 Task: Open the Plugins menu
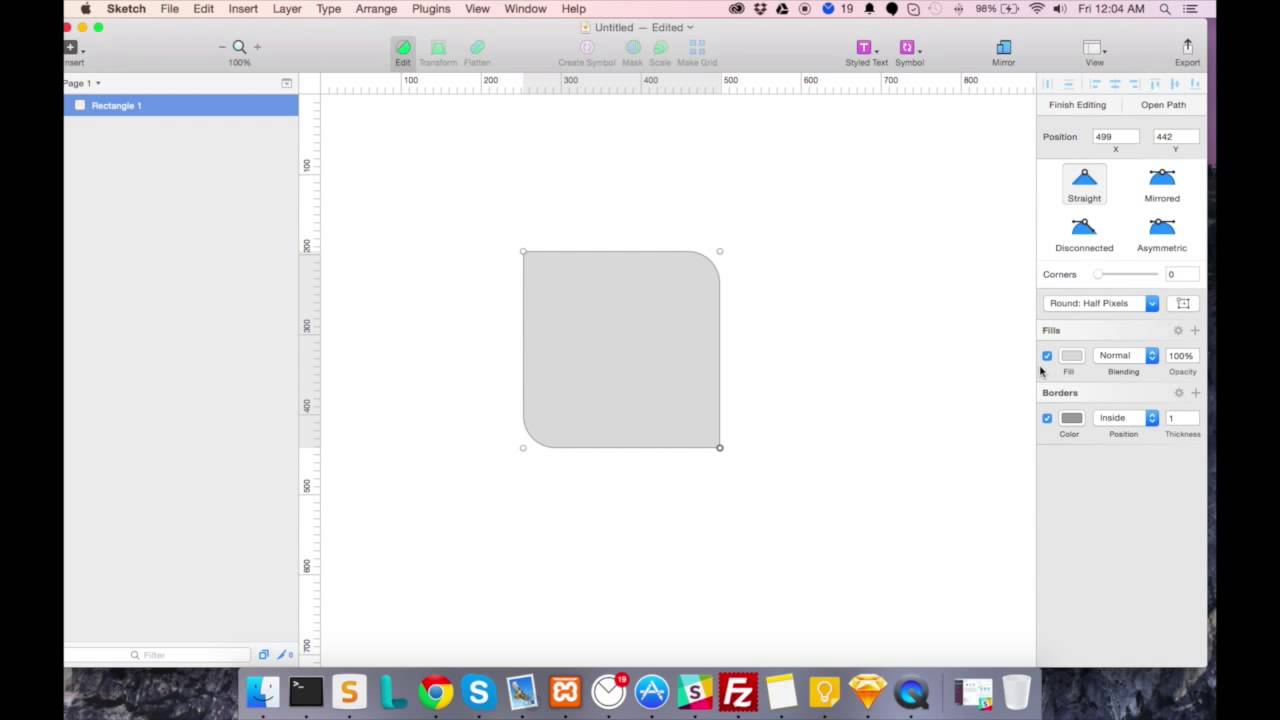pos(431,8)
